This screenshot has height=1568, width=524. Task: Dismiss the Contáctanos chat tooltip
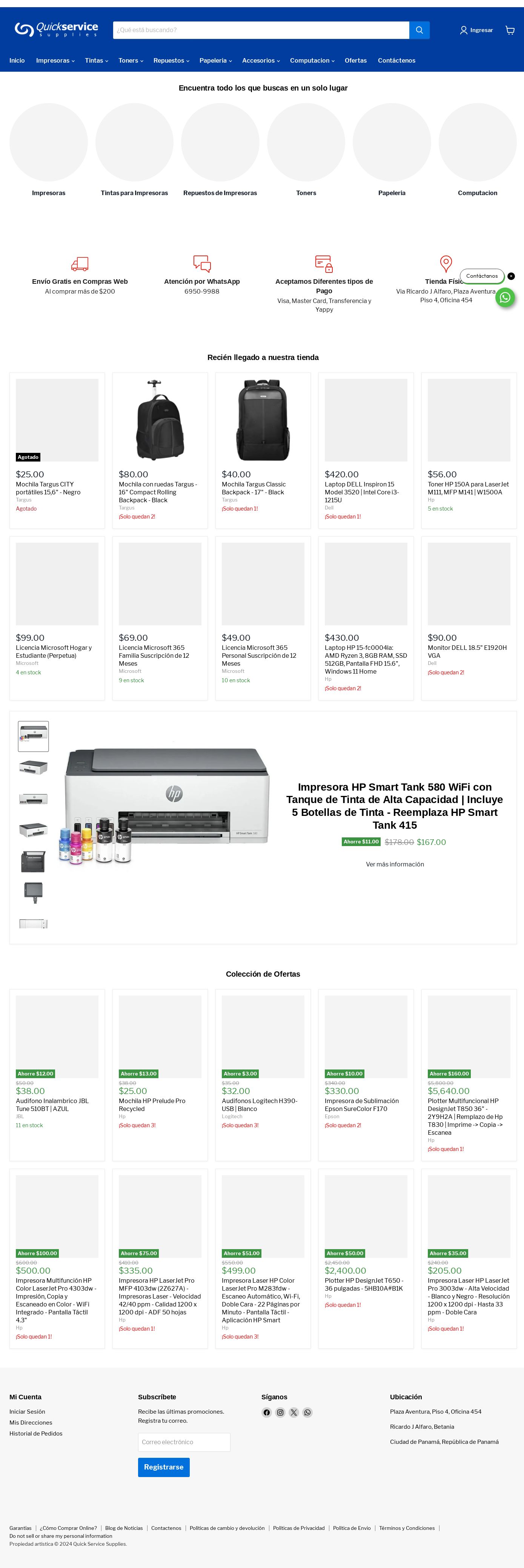511,276
